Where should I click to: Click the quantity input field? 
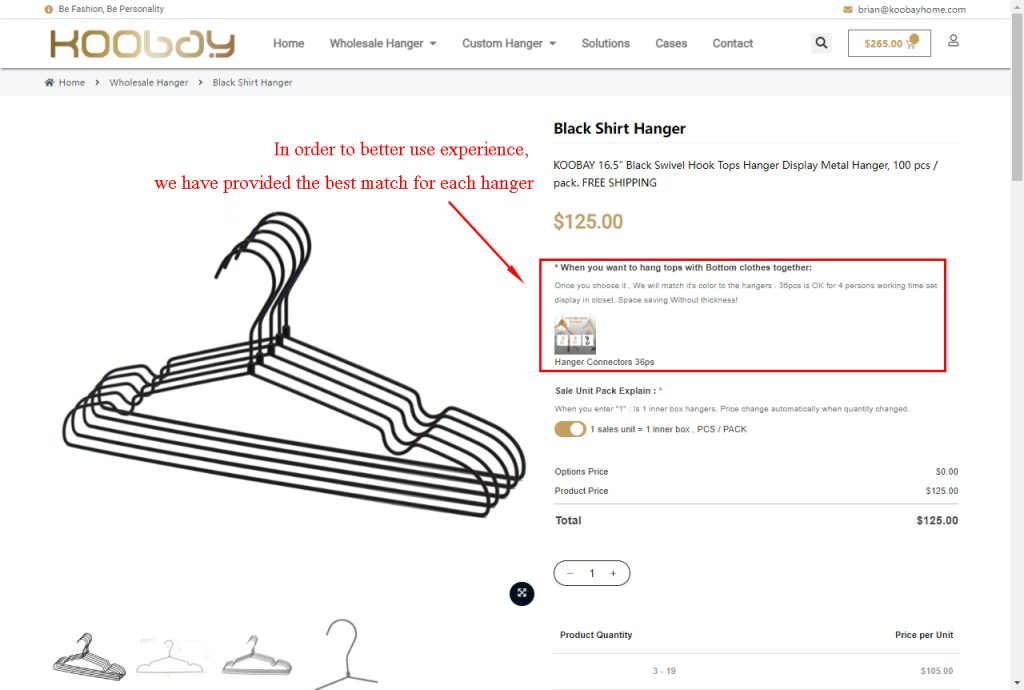pos(592,573)
